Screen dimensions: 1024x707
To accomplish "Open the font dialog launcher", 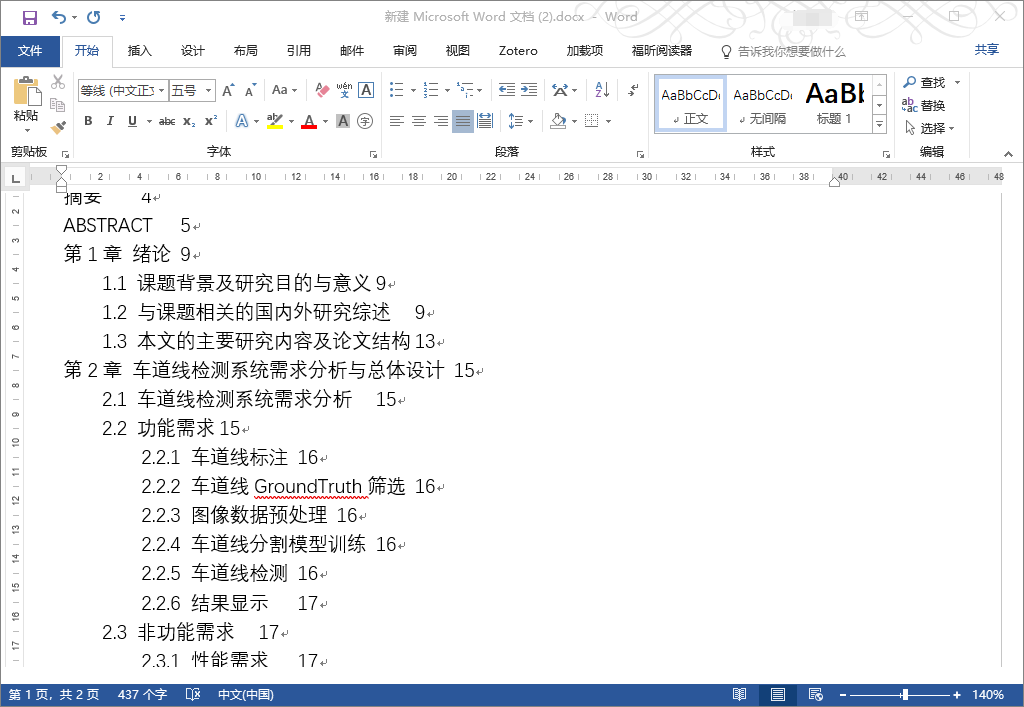I will (374, 155).
